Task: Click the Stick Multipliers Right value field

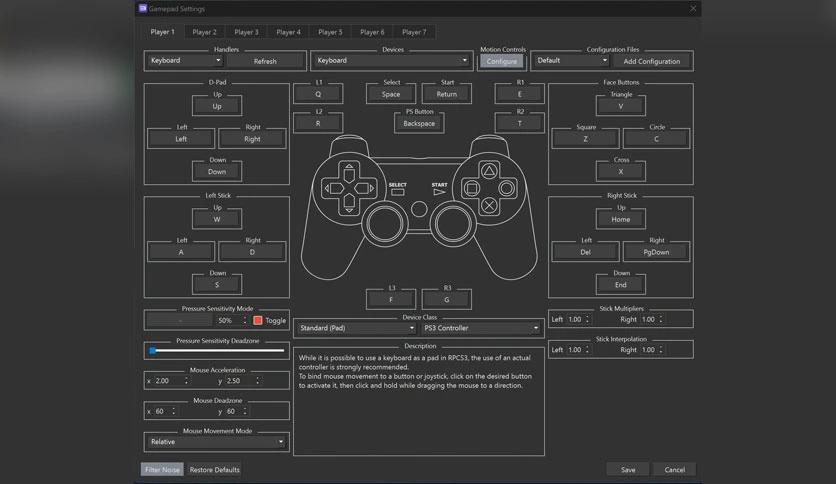Action: 652,319
